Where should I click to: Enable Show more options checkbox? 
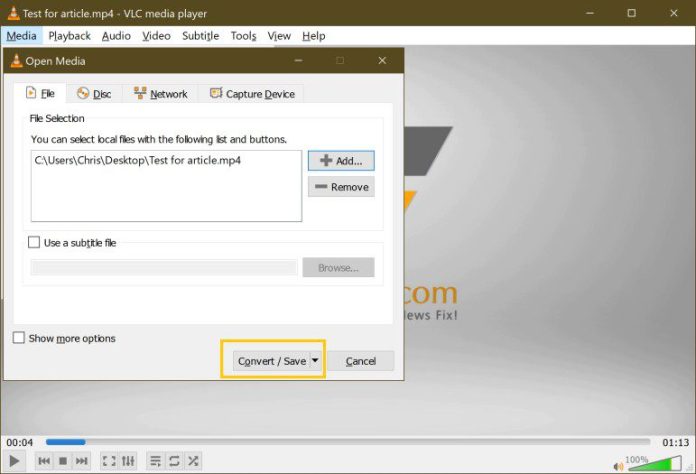[19, 338]
